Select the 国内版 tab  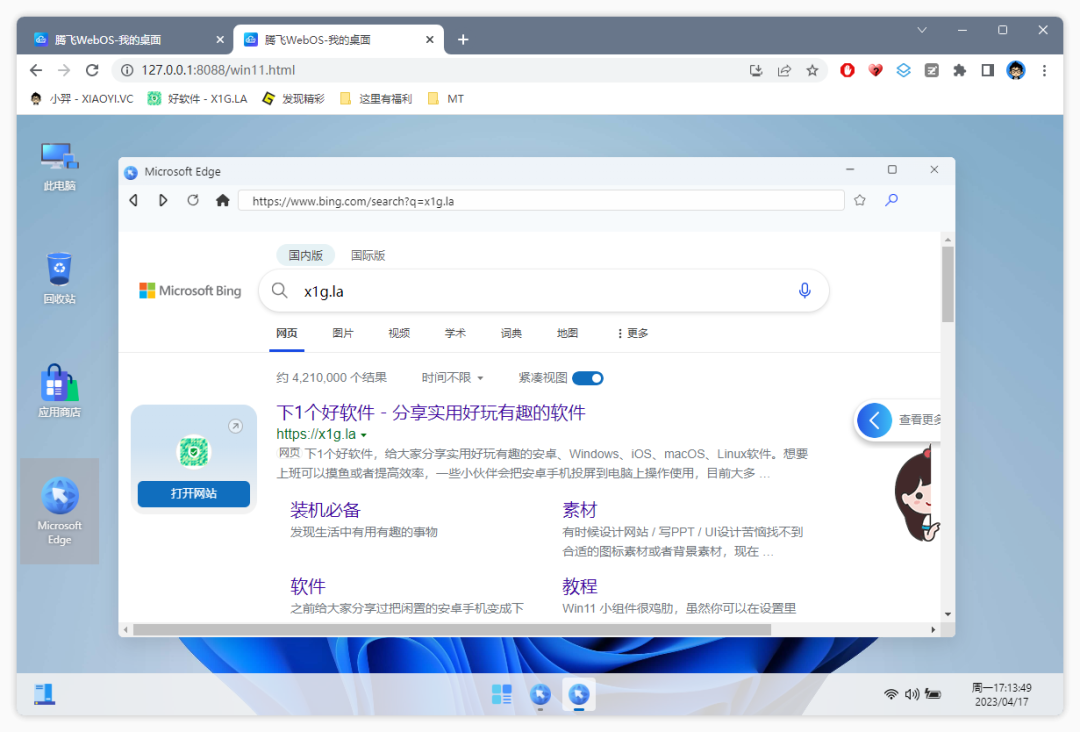coord(305,255)
